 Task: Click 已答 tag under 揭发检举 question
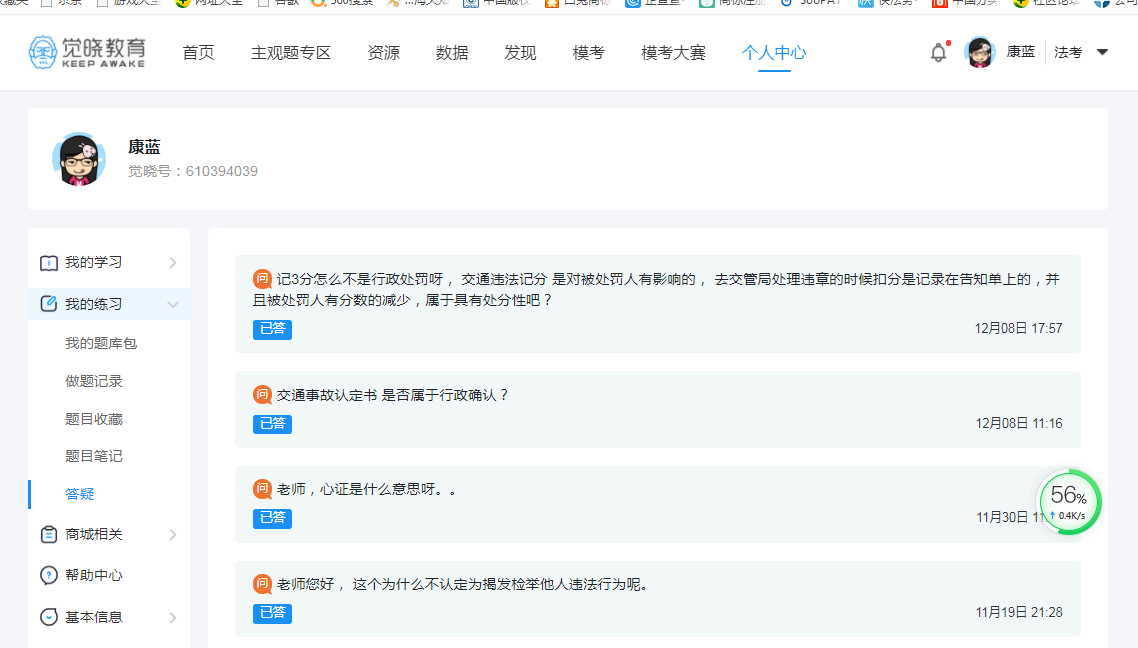click(272, 613)
